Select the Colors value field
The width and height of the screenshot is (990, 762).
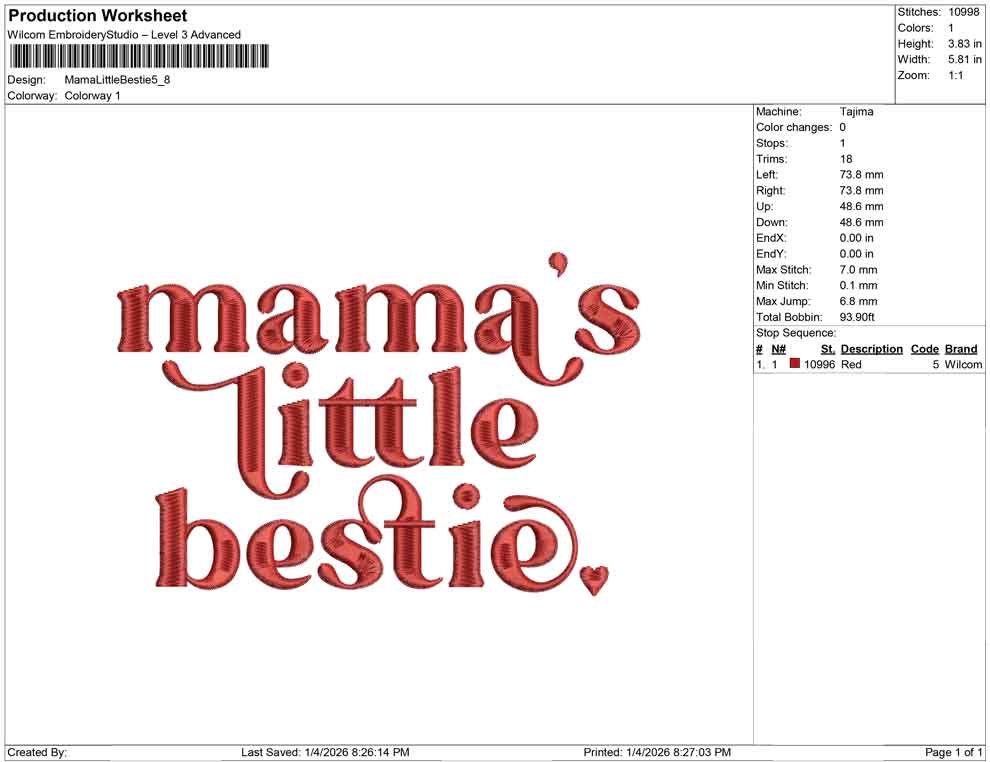945,27
